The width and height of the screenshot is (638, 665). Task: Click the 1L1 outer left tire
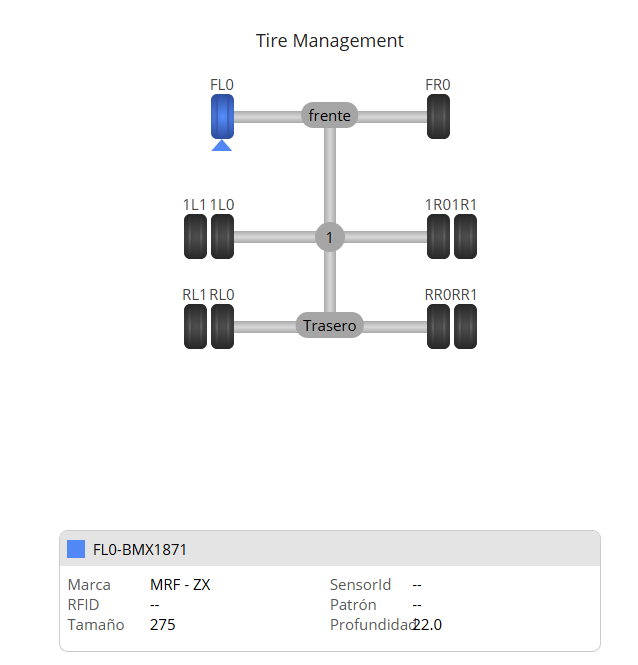coord(195,237)
